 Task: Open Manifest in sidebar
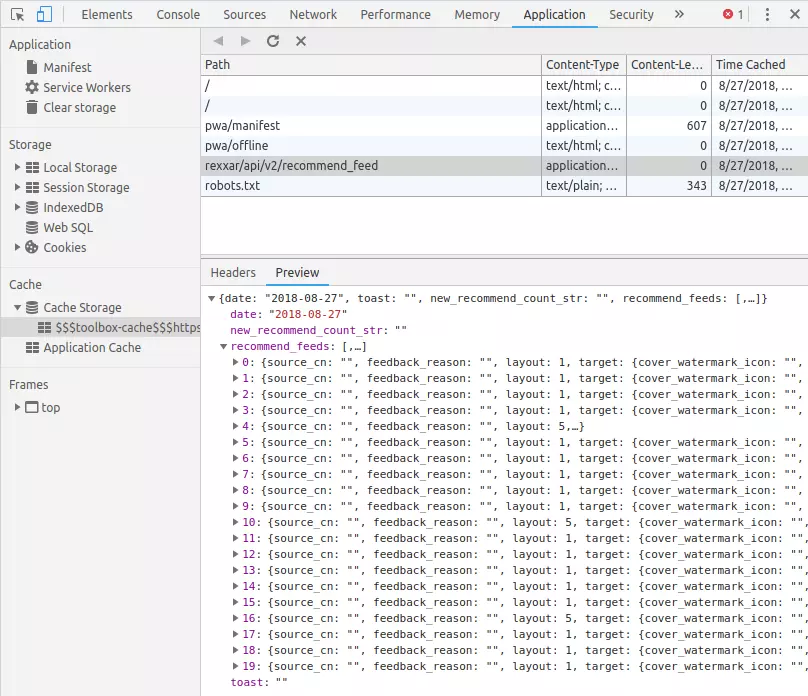tap(67, 67)
